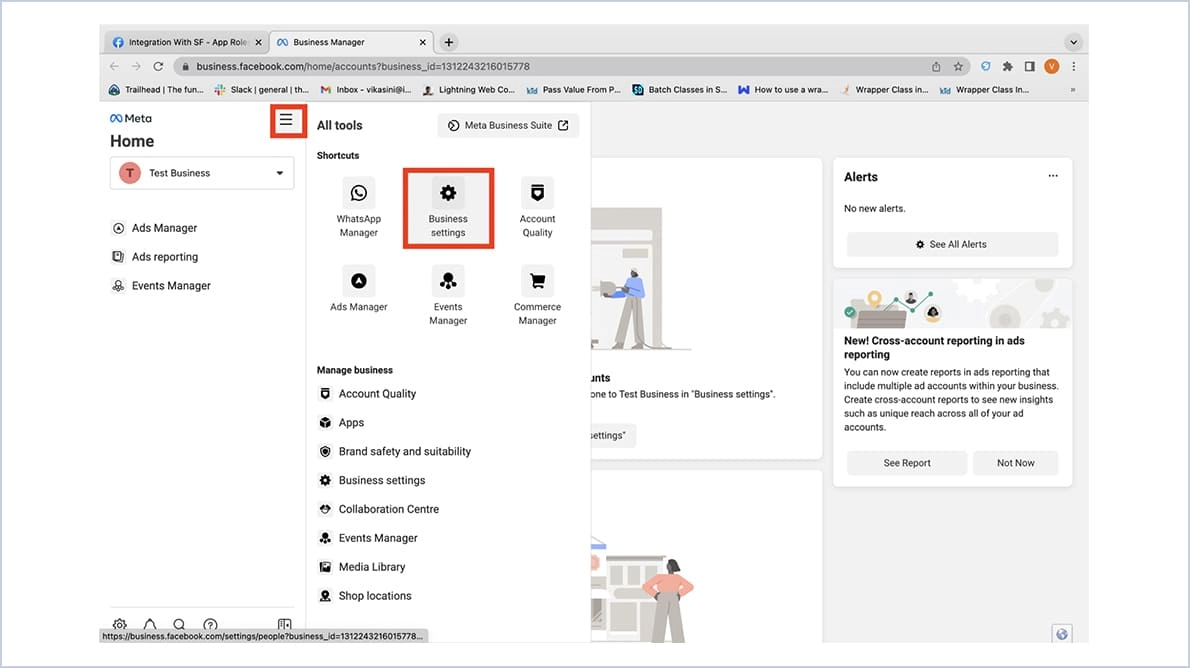Open the Trailhead bookmark
Viewport: 1190px width, 668px height.
(156, 90)
